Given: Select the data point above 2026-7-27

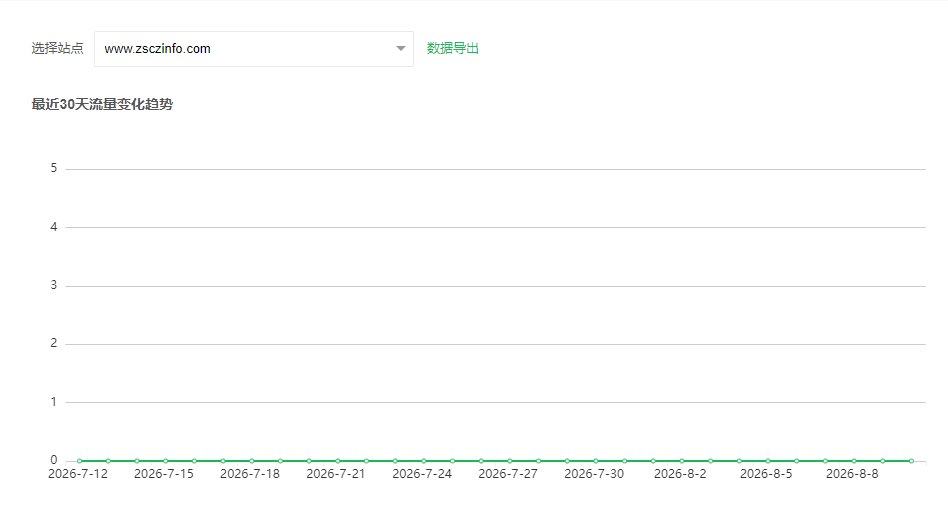Looking at the screenshot, I should click(x=510, y=461).
